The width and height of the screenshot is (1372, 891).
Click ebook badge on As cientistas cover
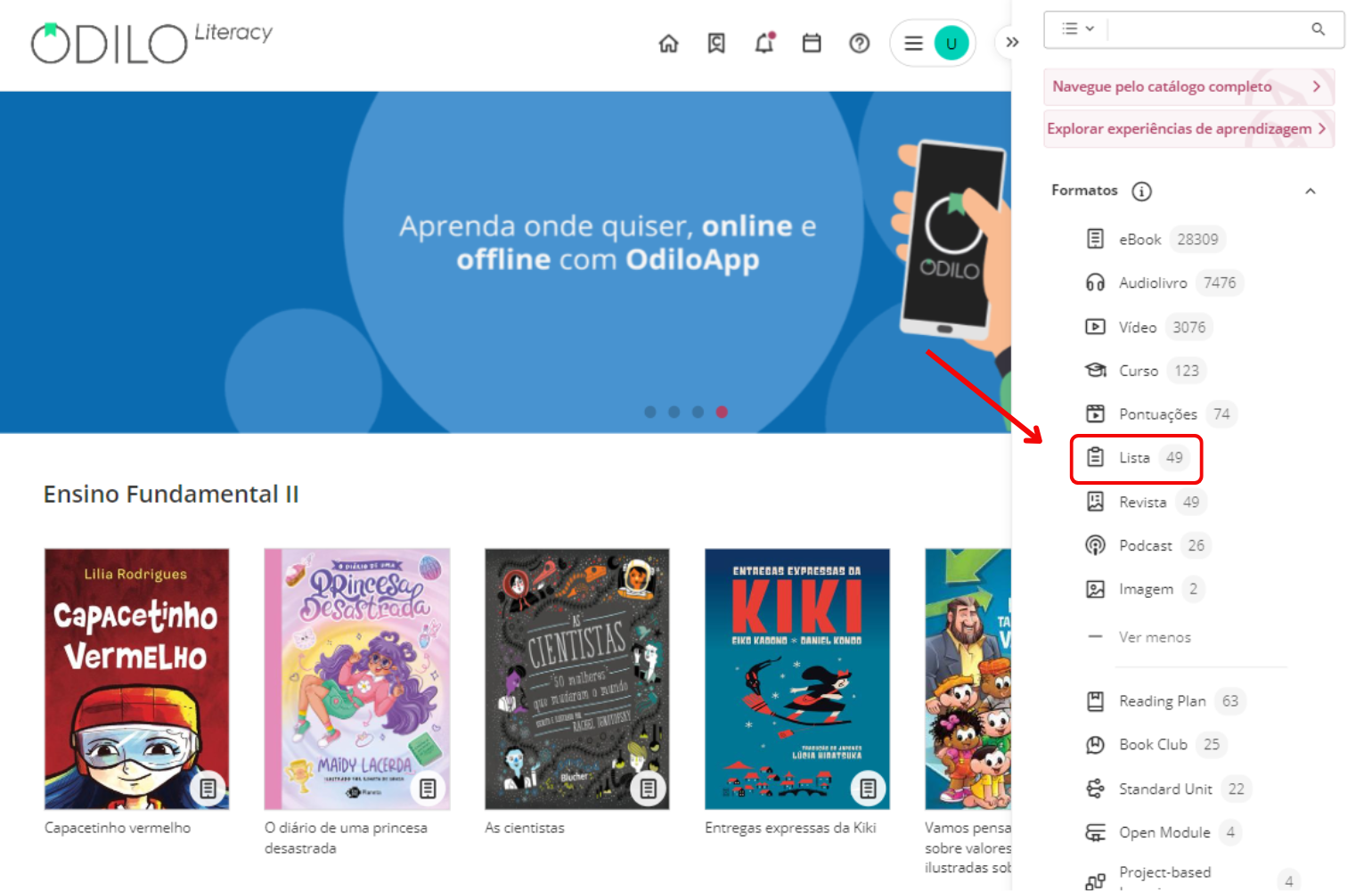click(x=648, y=789)
